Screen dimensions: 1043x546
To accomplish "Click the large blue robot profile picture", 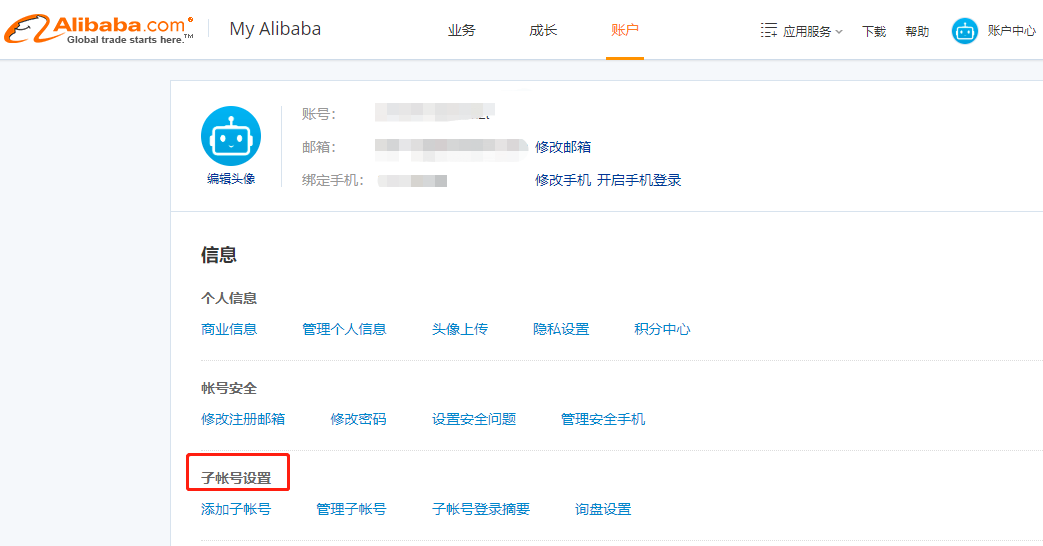I will pos(231,136).
